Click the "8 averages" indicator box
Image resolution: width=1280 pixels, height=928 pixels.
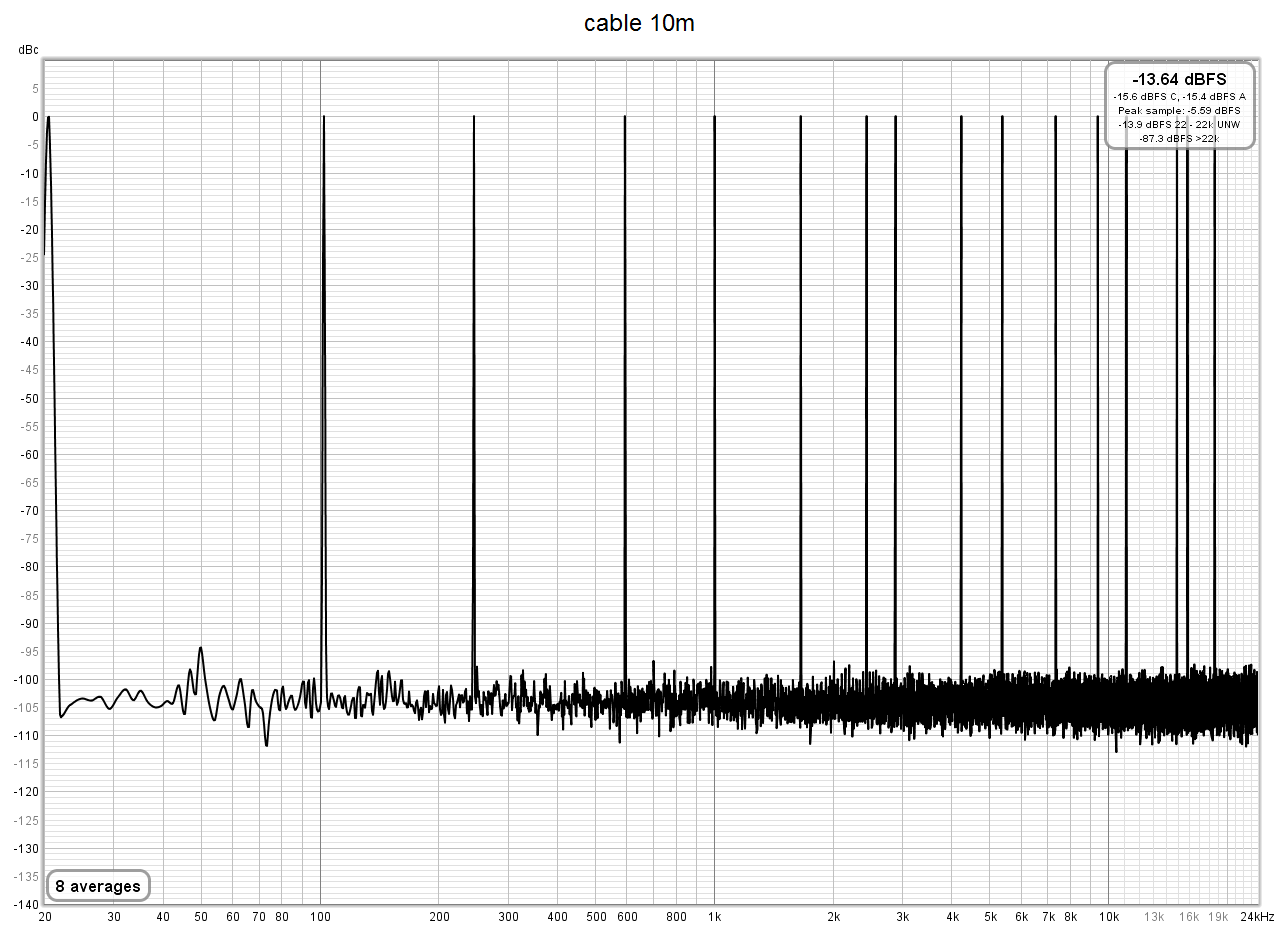coord(98,886)
